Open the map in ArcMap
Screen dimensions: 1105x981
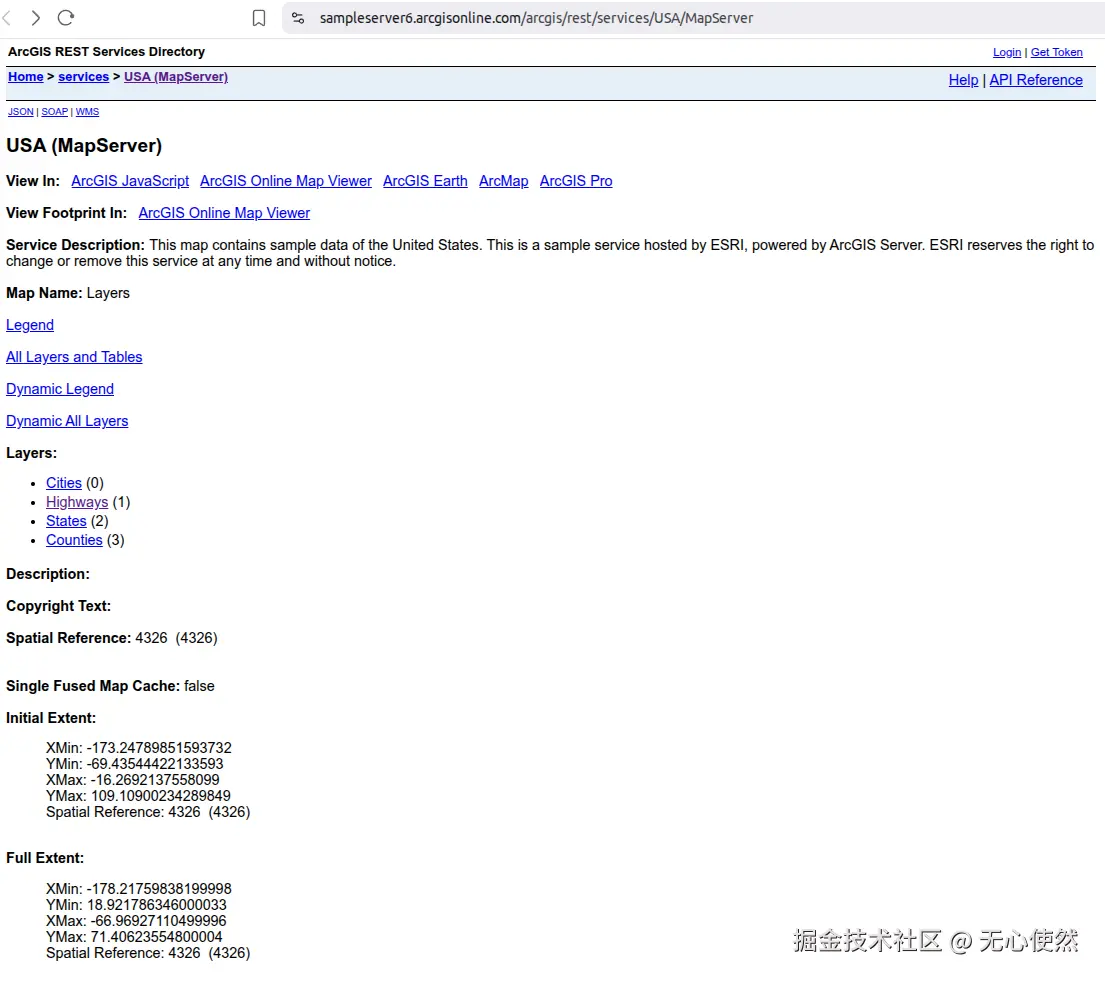[503, 181]
